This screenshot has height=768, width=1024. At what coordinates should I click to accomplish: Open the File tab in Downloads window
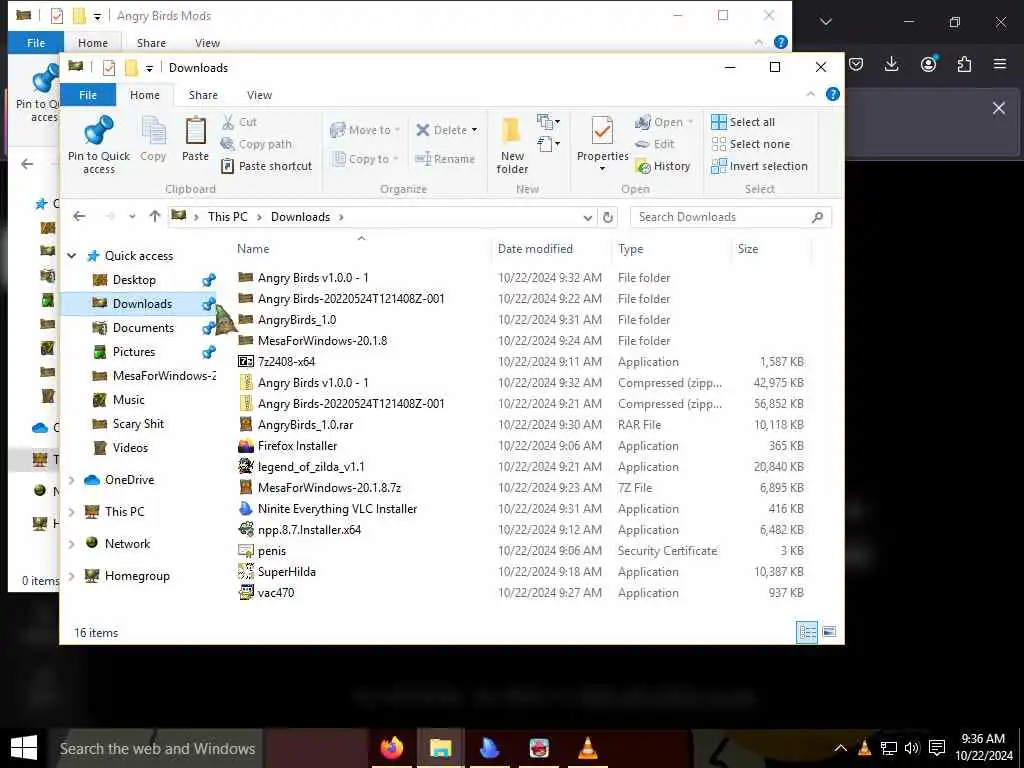click(x=88, y=95)
